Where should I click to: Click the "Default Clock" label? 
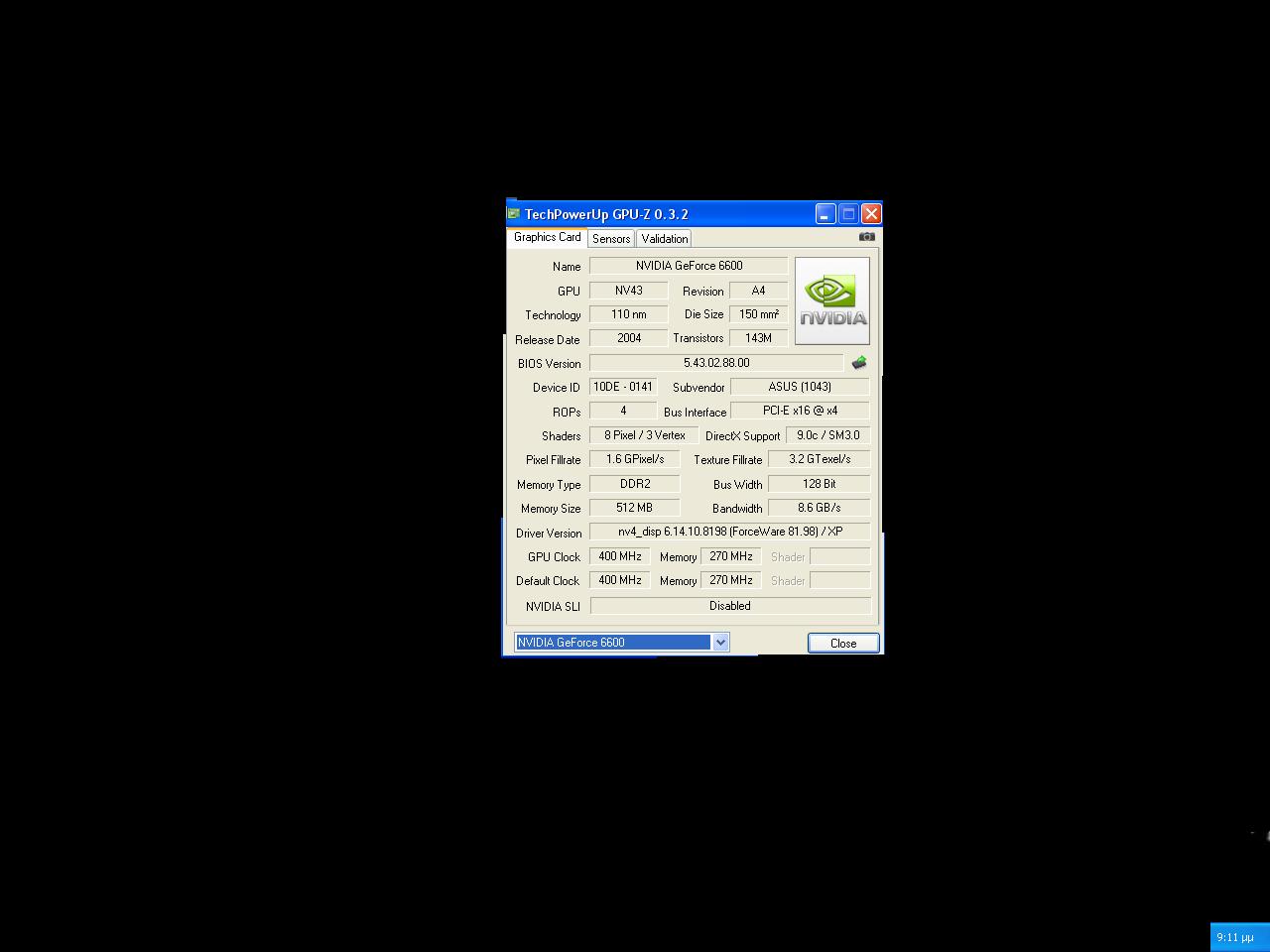tap(548, 581)
